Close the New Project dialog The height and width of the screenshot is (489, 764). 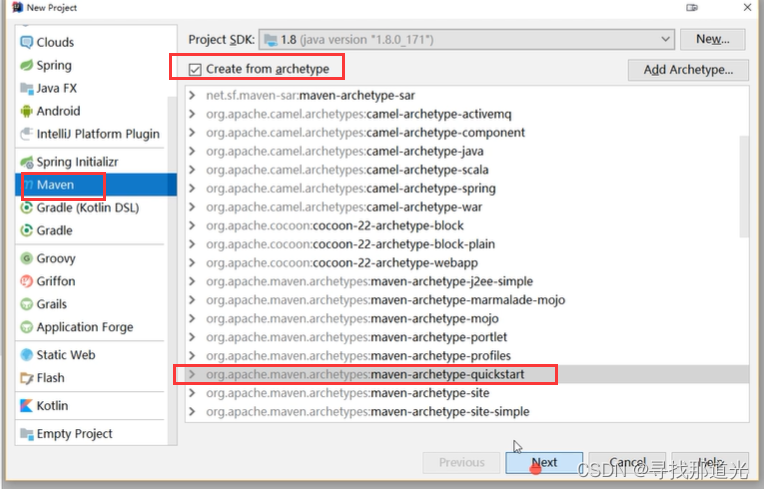[747, 7]
